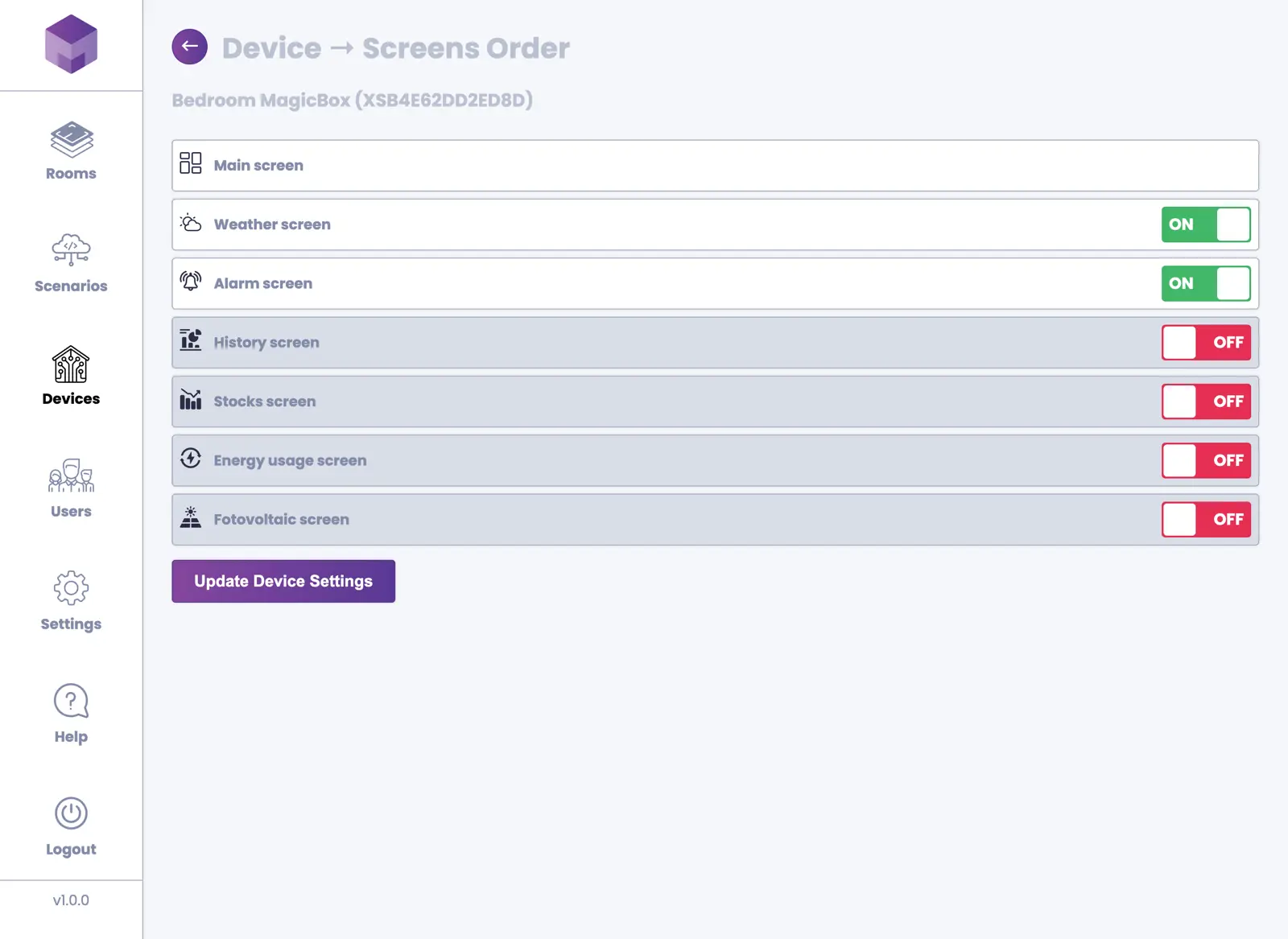Turn on Energy usage screen toggle
Viewport: 1288px width, 939px height.
pyautogui.click(x=1205, y=460)
